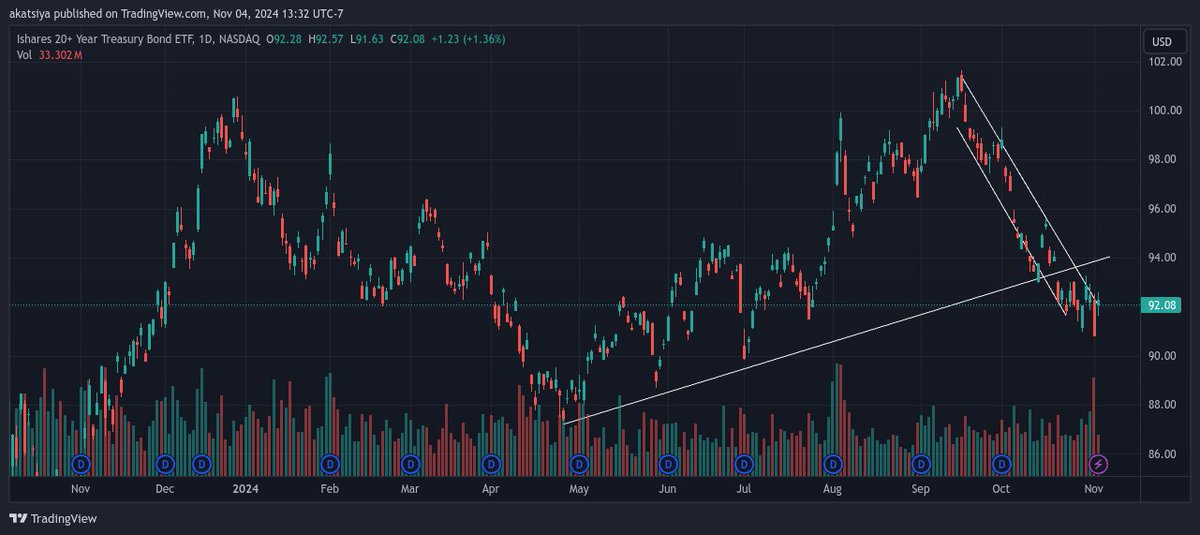
Task: Click the current price label 92.08 on axis
Action: [x=1162, y=305]
